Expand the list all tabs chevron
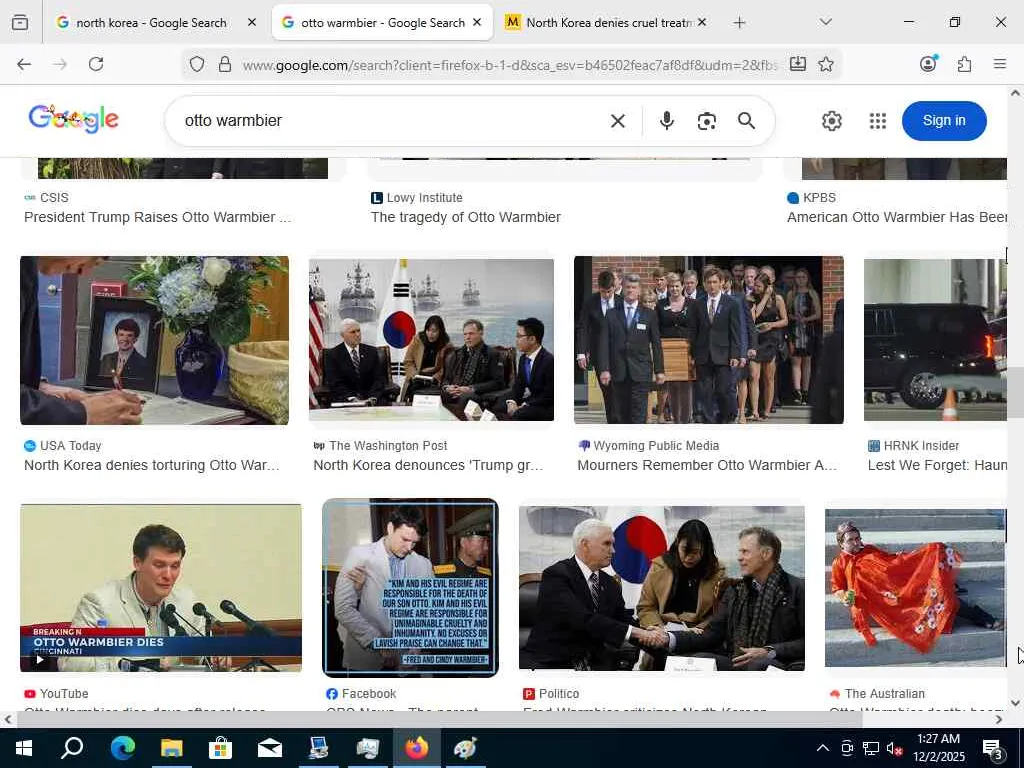 pyautogui.click(x=825, y=22)
